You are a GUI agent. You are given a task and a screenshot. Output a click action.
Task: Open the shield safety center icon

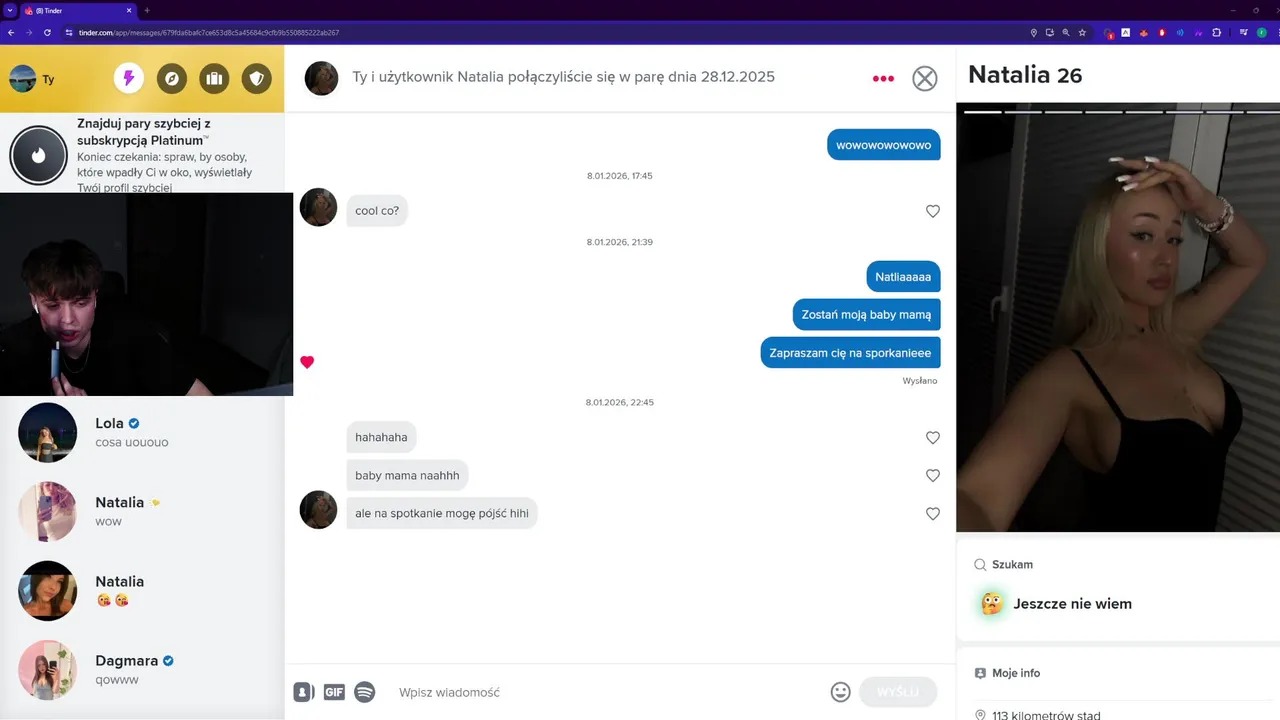click(257, 78)
